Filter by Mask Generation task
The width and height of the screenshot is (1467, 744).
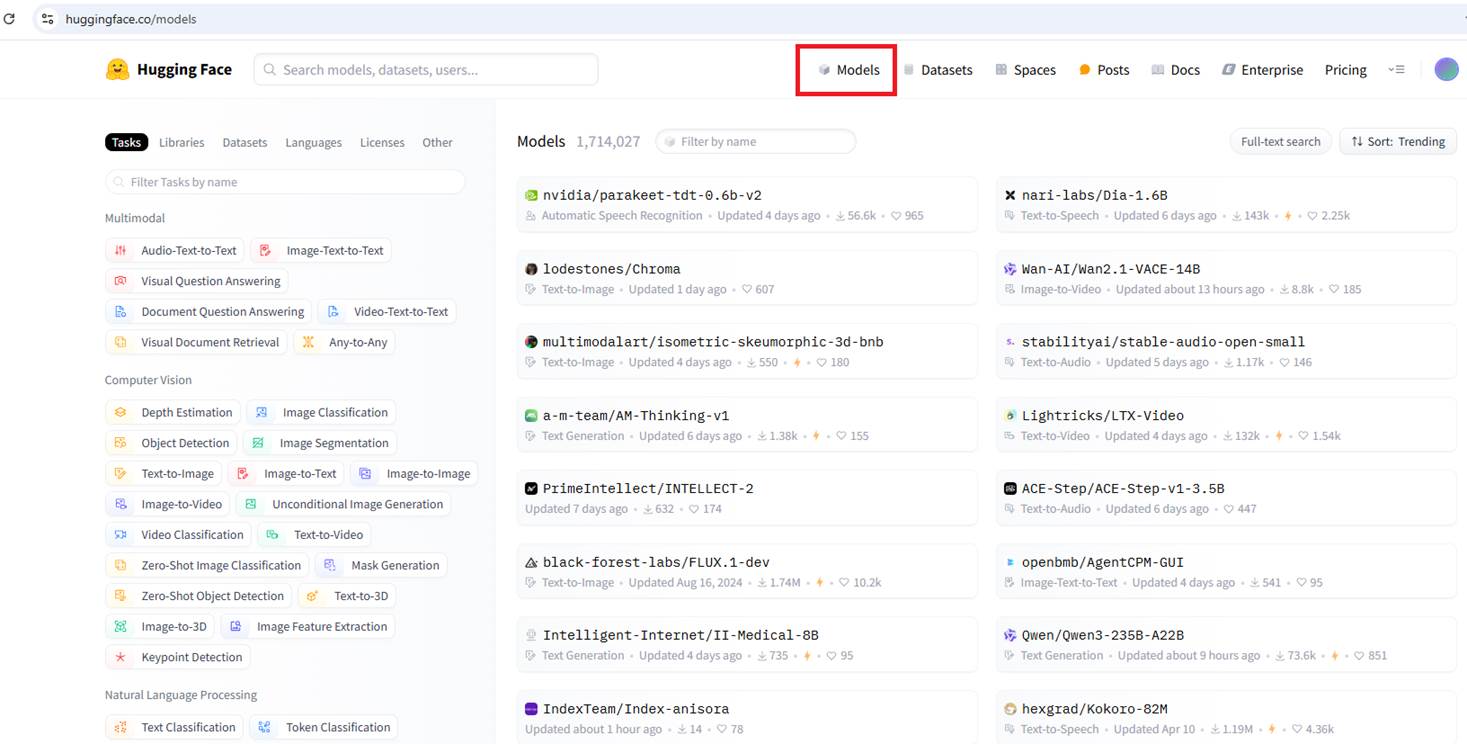point(381,565)
